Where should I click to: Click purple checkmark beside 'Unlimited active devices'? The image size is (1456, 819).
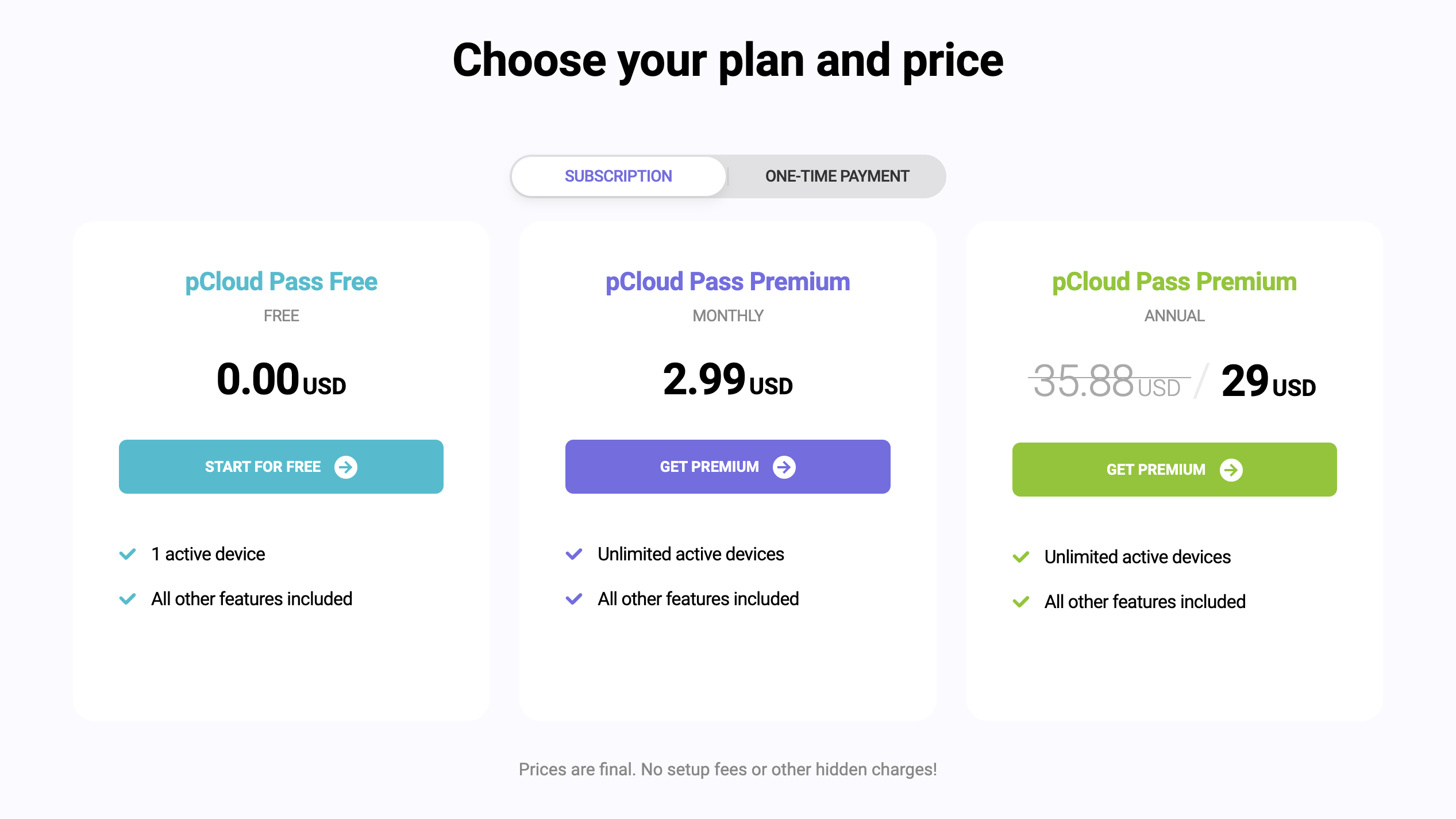[574, 554]
